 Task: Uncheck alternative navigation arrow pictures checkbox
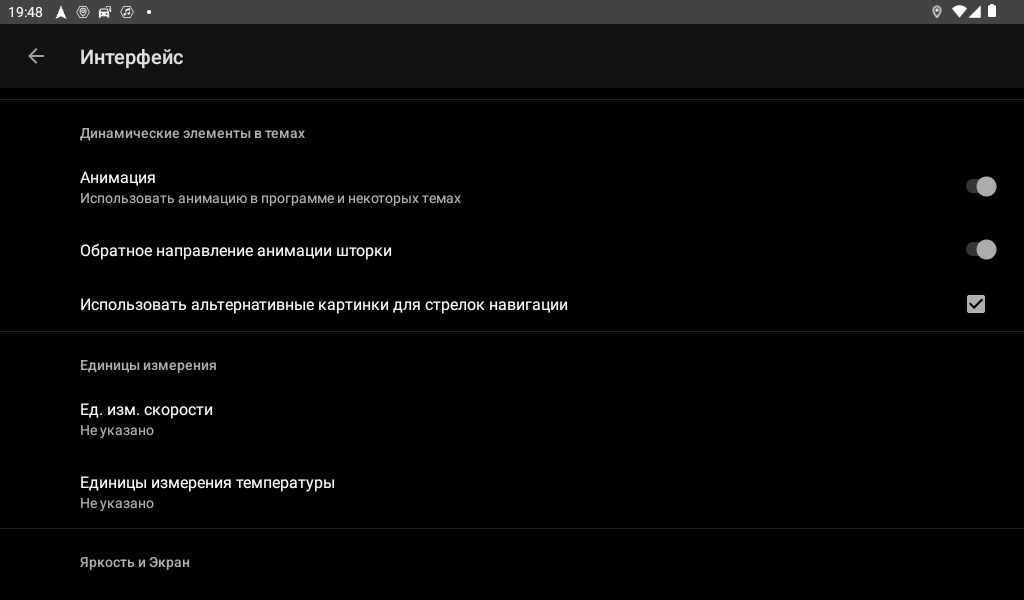(x=976, y=304)
